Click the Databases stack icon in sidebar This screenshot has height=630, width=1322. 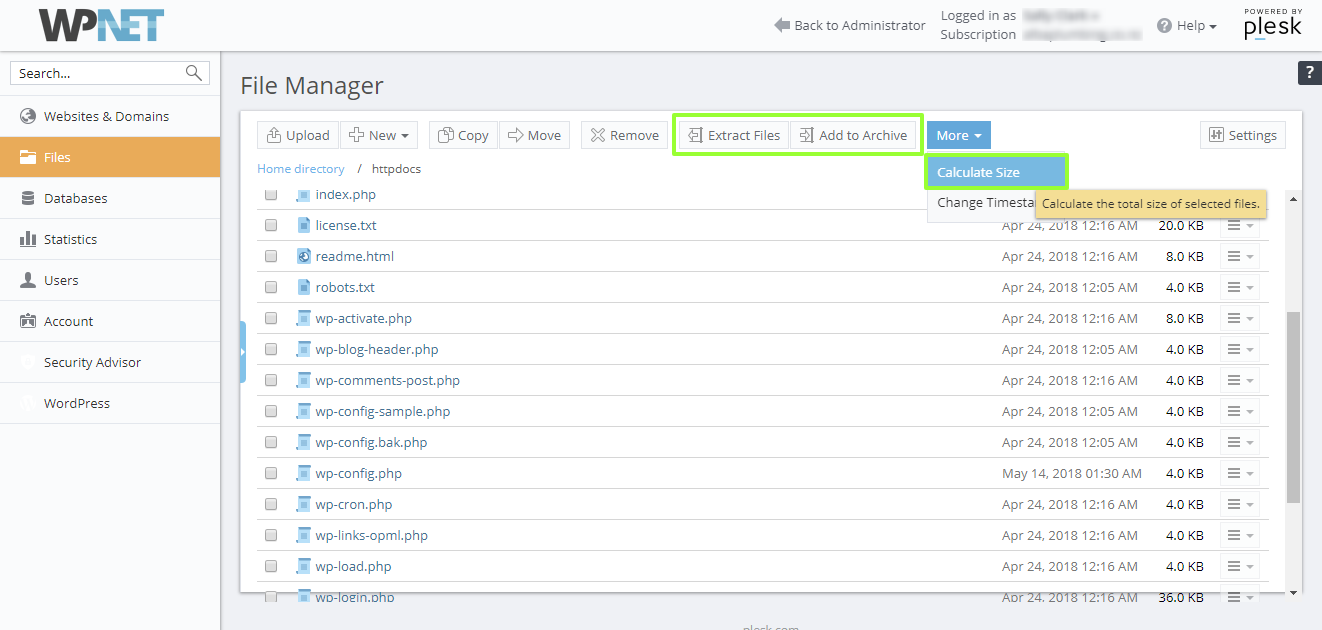pyautogui.click(x=28, y=198)
